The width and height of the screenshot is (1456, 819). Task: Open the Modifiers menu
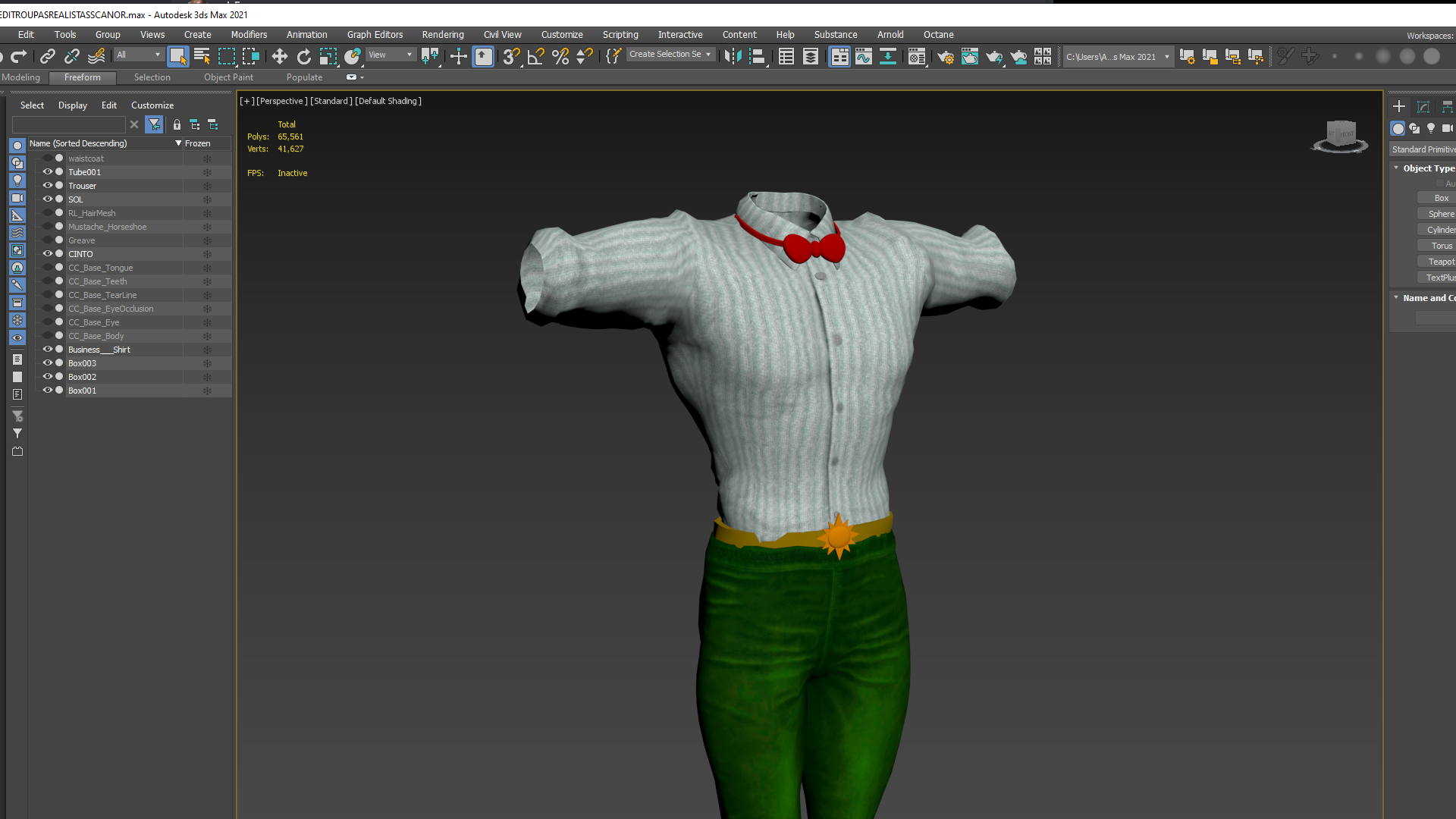[249, 35]
